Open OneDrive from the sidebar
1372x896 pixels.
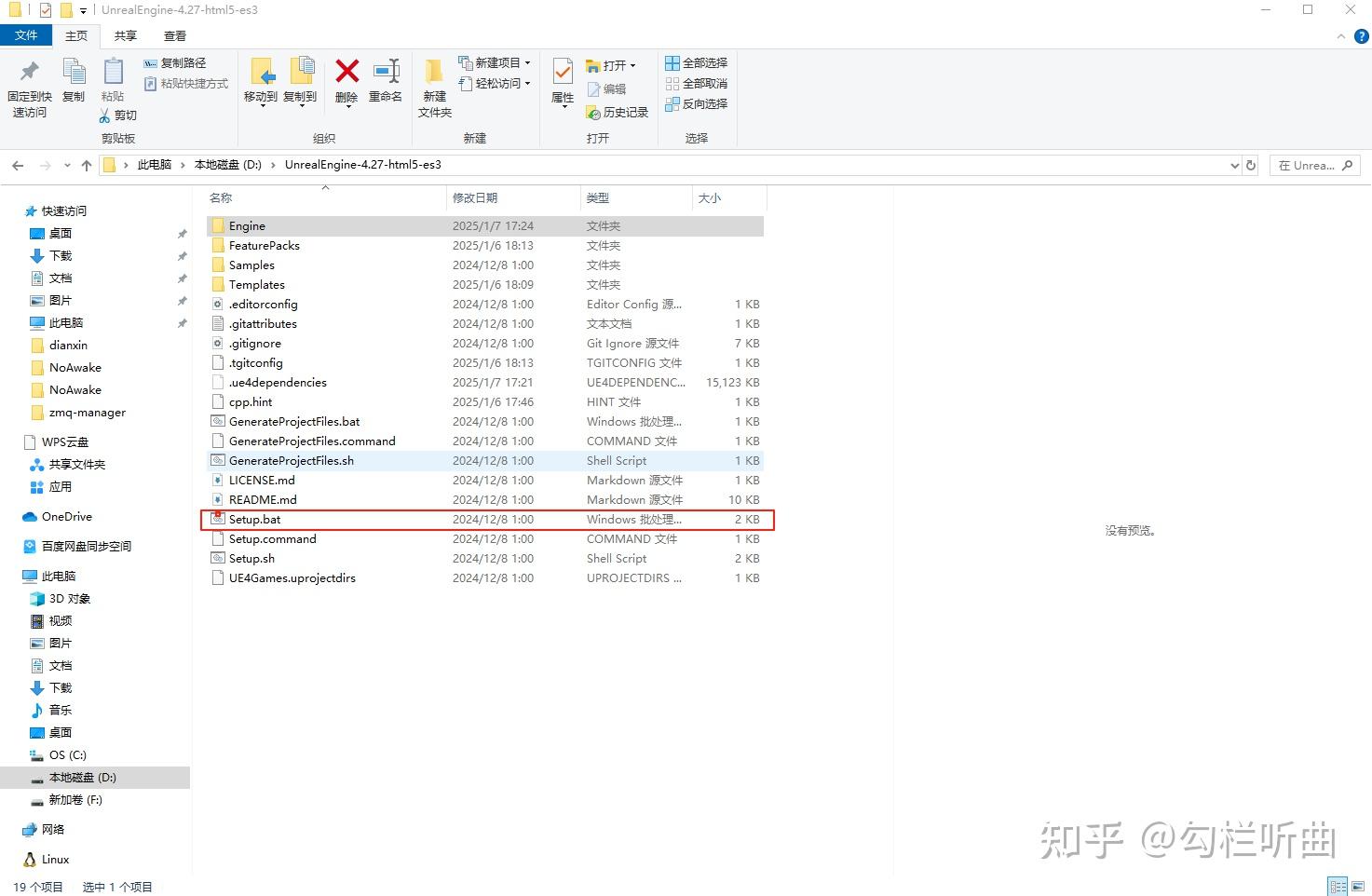(x=65, y=516)
